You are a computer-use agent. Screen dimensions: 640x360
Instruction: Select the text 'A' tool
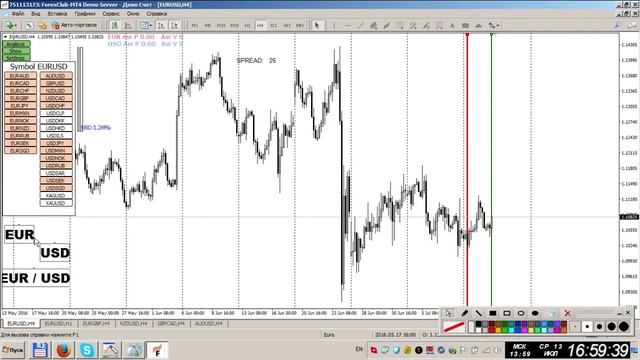452,25
